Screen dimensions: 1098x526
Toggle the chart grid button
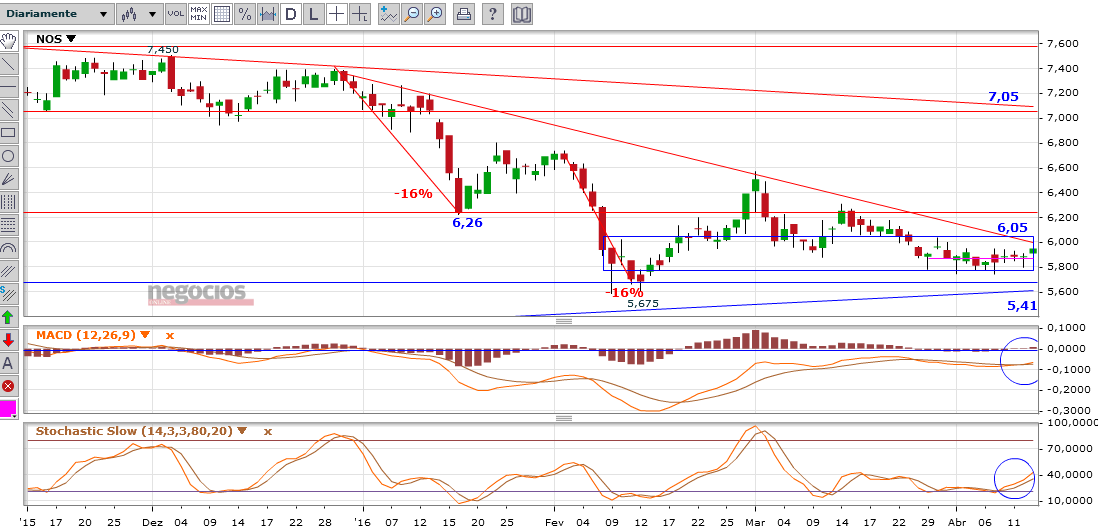222,13
